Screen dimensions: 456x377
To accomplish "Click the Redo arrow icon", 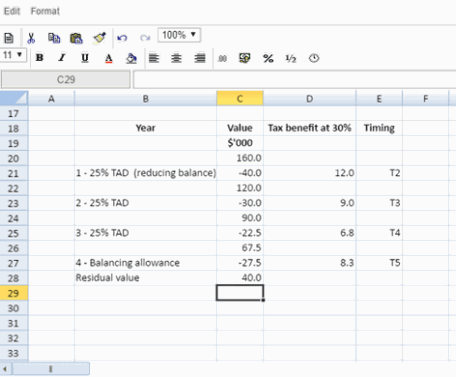I will point(145,38).
